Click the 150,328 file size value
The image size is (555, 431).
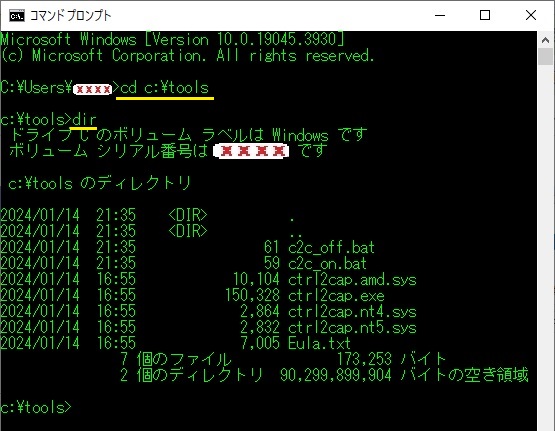[252, 295]
